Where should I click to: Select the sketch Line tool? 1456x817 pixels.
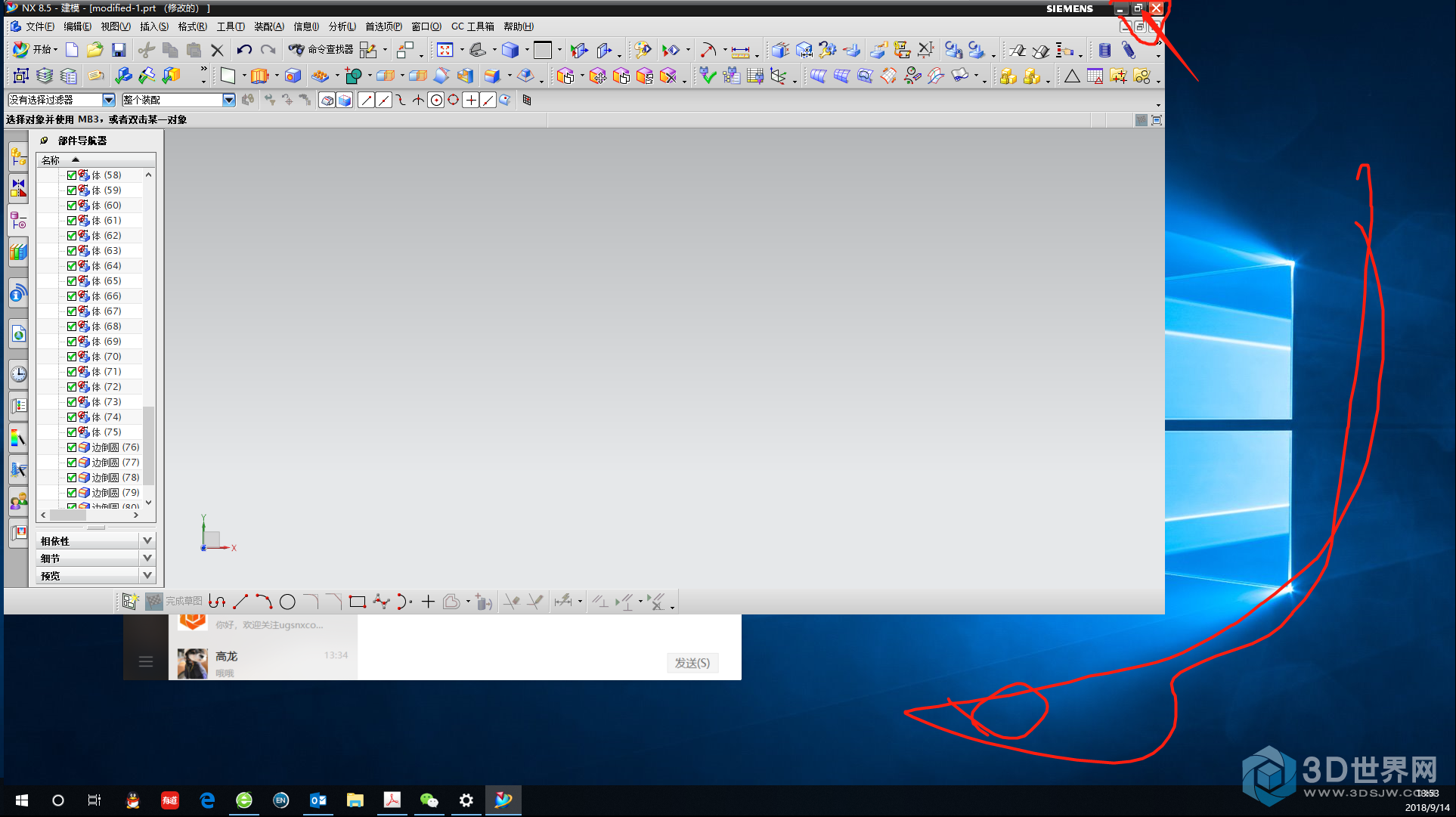(240, 602)
